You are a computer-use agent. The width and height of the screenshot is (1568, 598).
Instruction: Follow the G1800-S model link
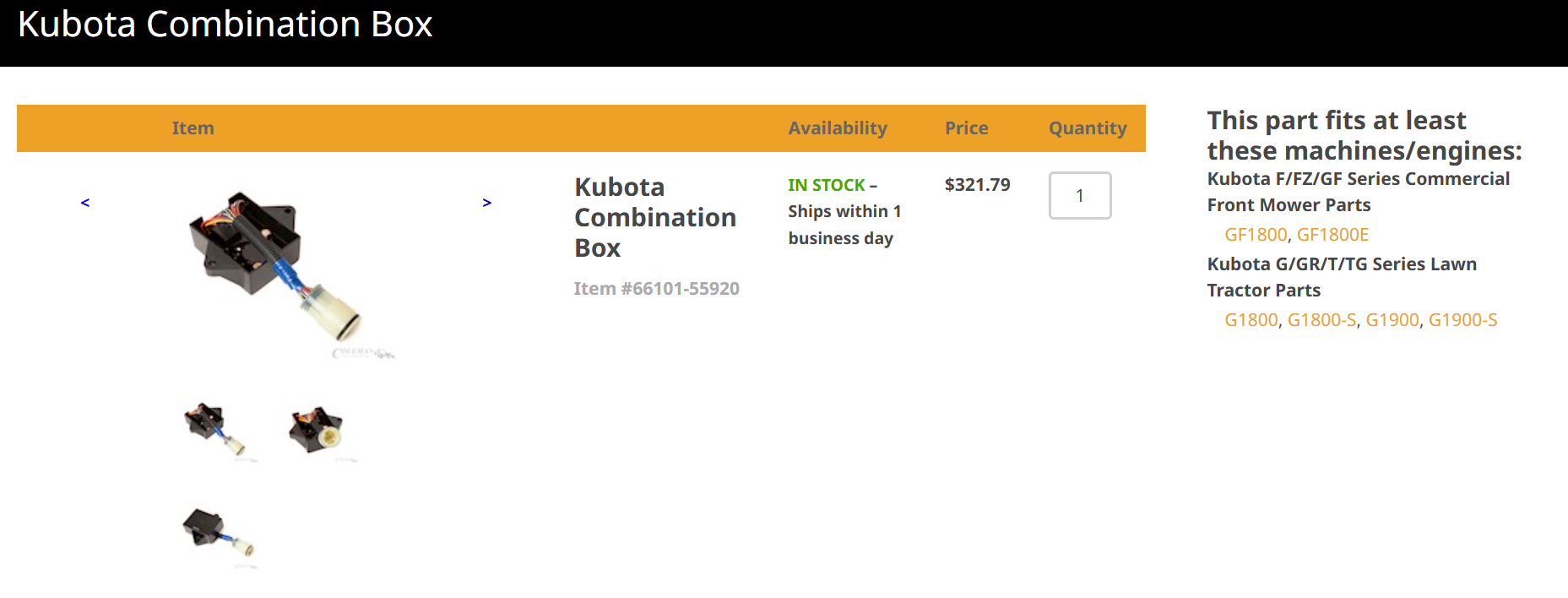[x=1321, y=320]
